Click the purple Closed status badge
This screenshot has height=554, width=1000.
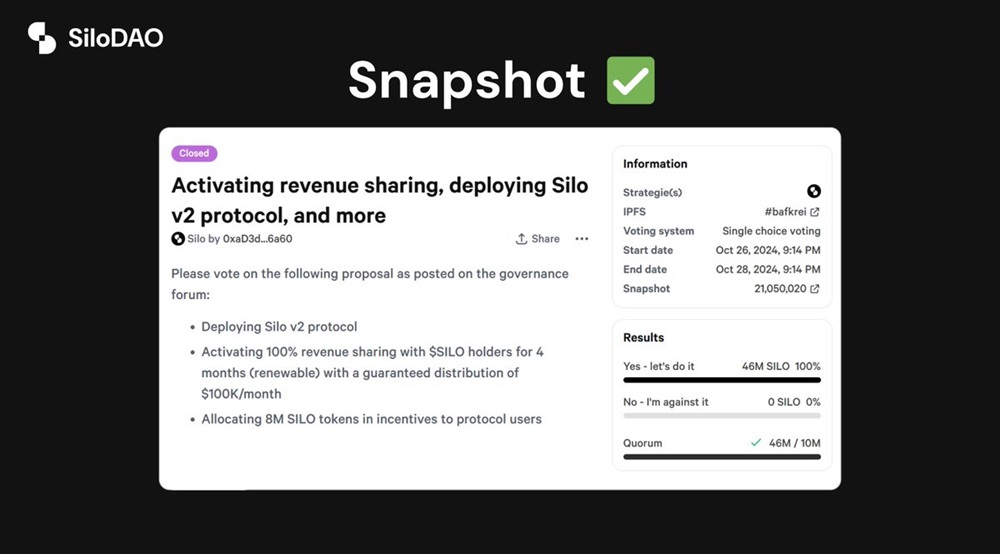pos(194,153)
